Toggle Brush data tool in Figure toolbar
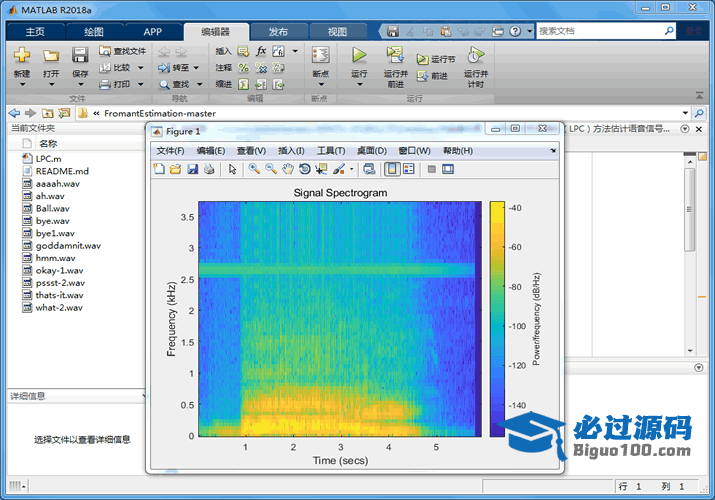Screen dimensions: 715x500 point(339,169)
